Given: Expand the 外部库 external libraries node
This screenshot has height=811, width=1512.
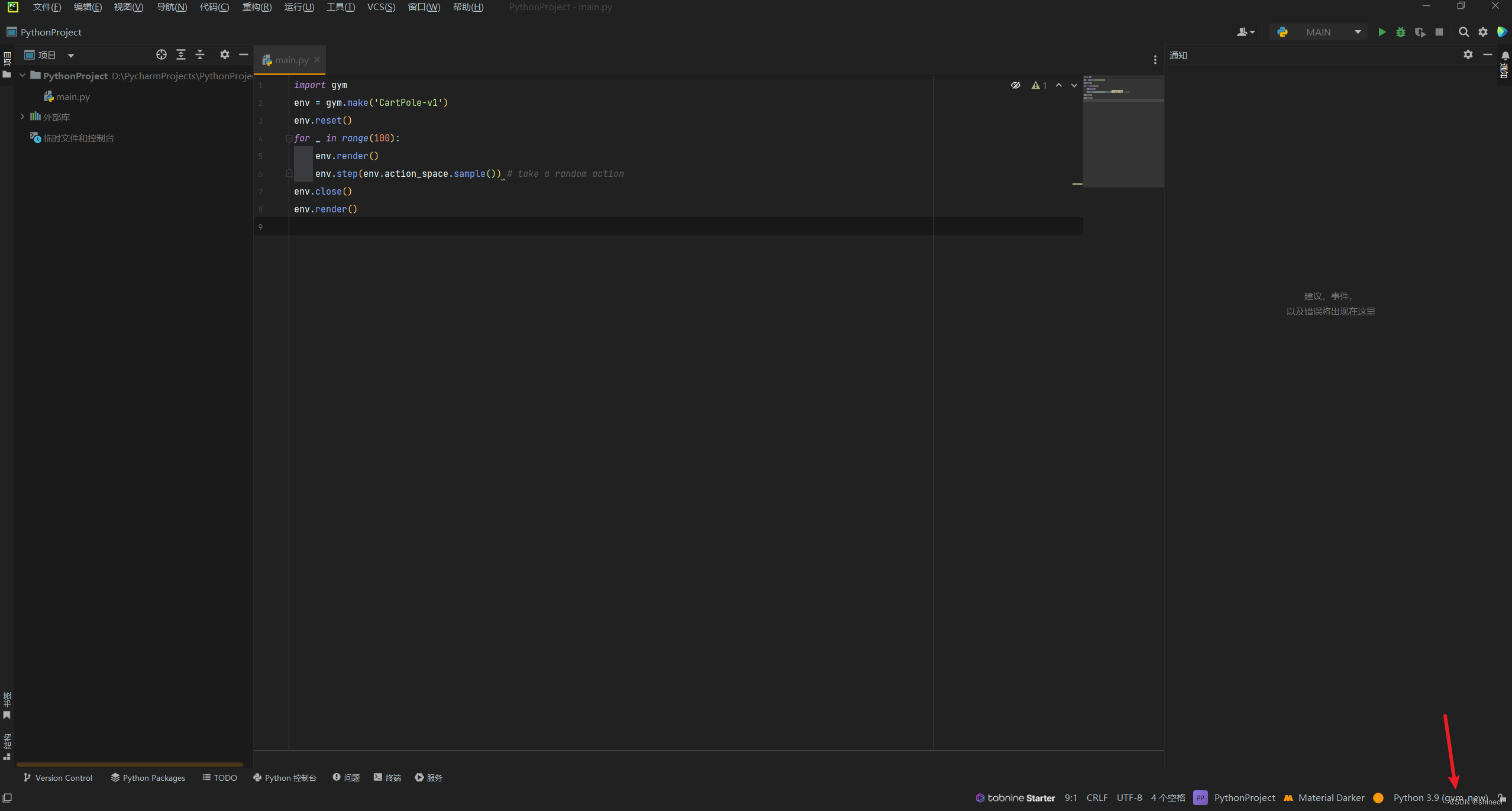Looking at the screenshot, I should click(22, 117).
